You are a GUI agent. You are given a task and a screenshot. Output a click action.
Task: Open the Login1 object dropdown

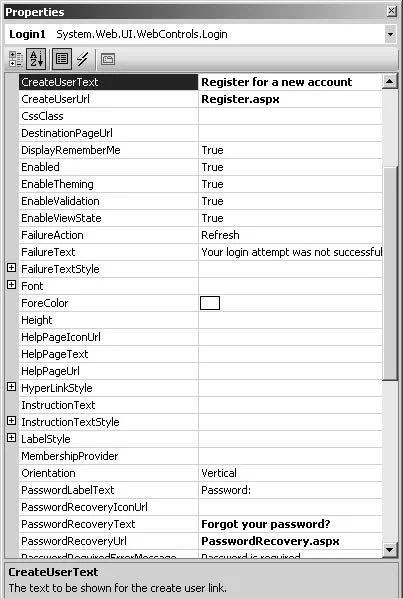(390, 34)
